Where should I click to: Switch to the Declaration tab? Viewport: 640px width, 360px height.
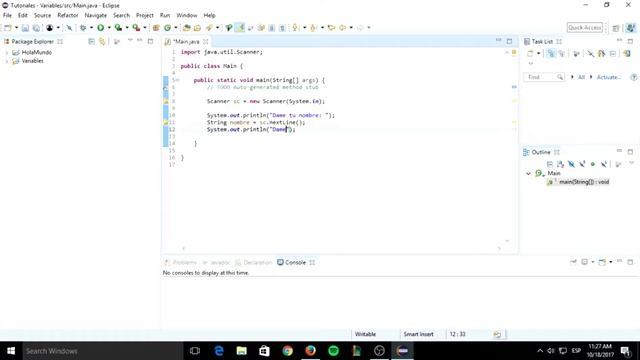pos(253,262)
